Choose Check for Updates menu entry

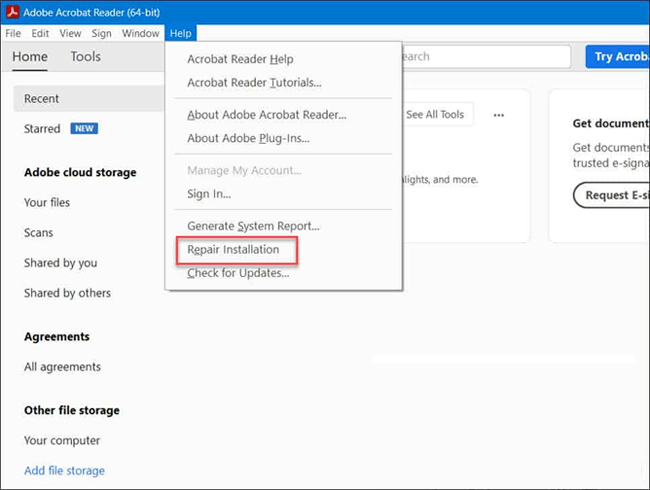click(x=238, y=274)
